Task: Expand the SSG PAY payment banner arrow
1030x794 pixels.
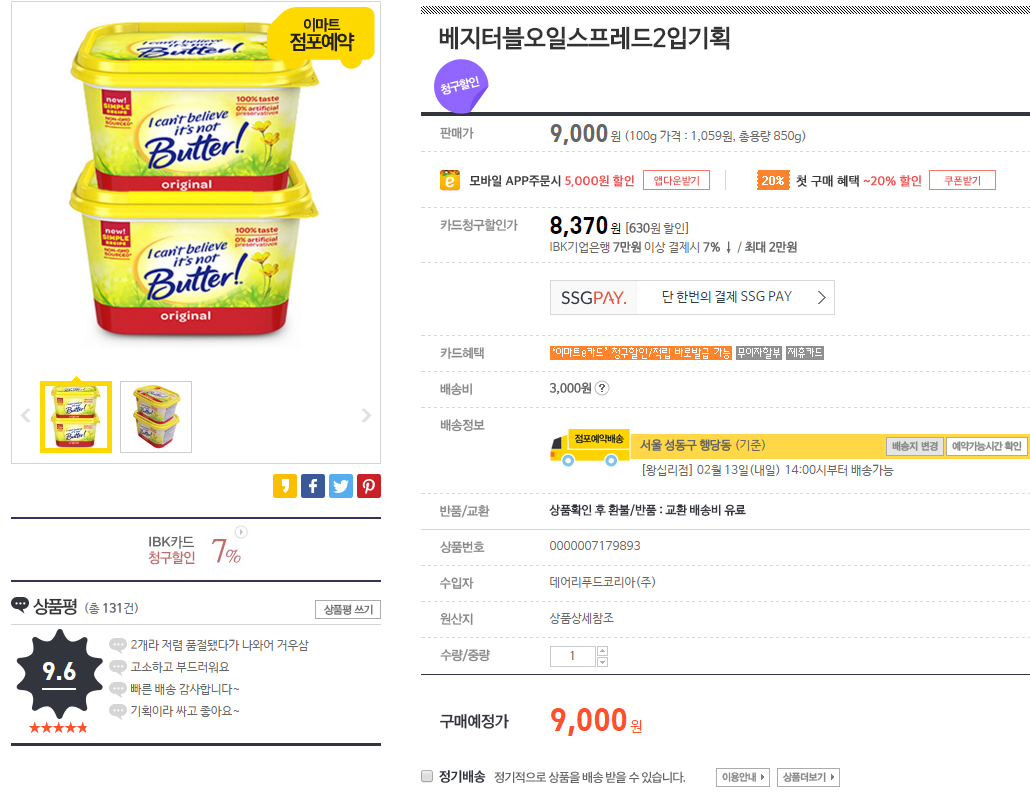Action: [x=821, y=297]
